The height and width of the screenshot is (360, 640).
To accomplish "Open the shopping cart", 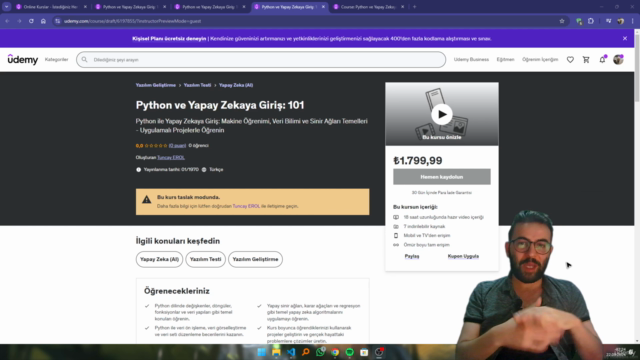I will tap(586, 60).
